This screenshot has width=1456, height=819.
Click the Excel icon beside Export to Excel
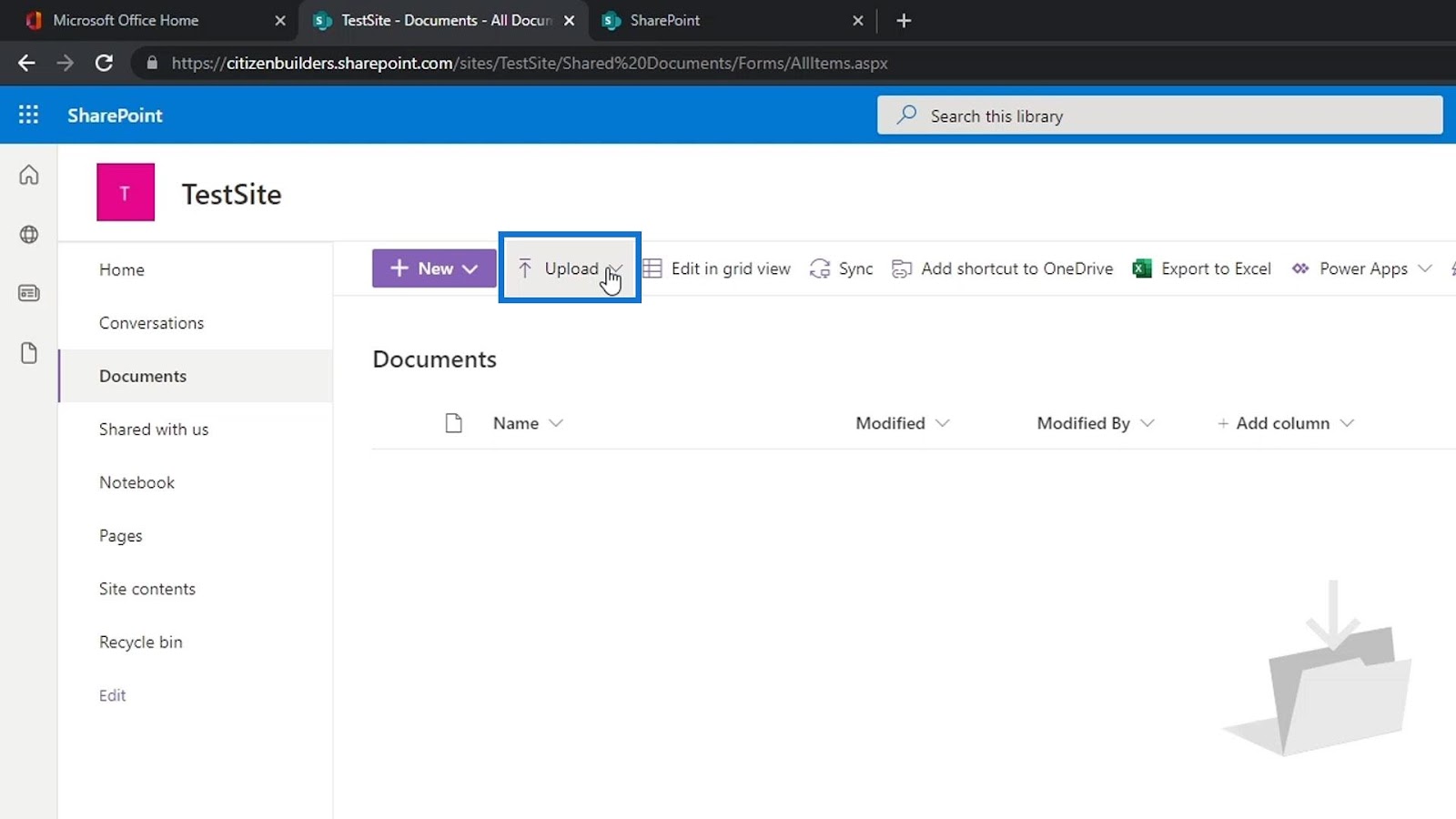tap(1142, 268)
